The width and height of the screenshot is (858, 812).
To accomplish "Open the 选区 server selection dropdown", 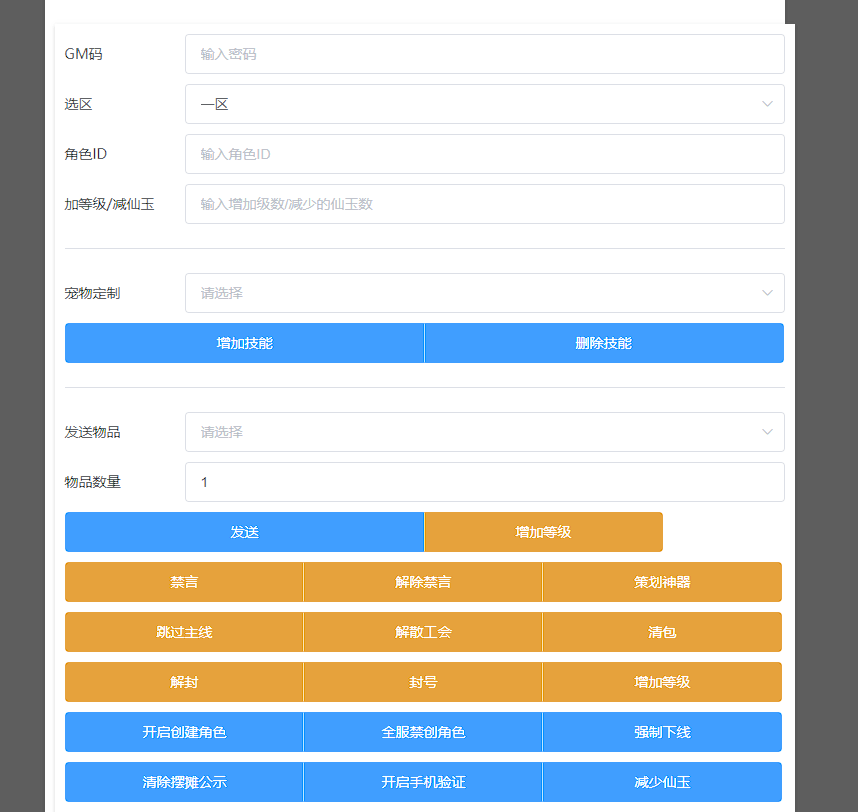I will 484,104.
